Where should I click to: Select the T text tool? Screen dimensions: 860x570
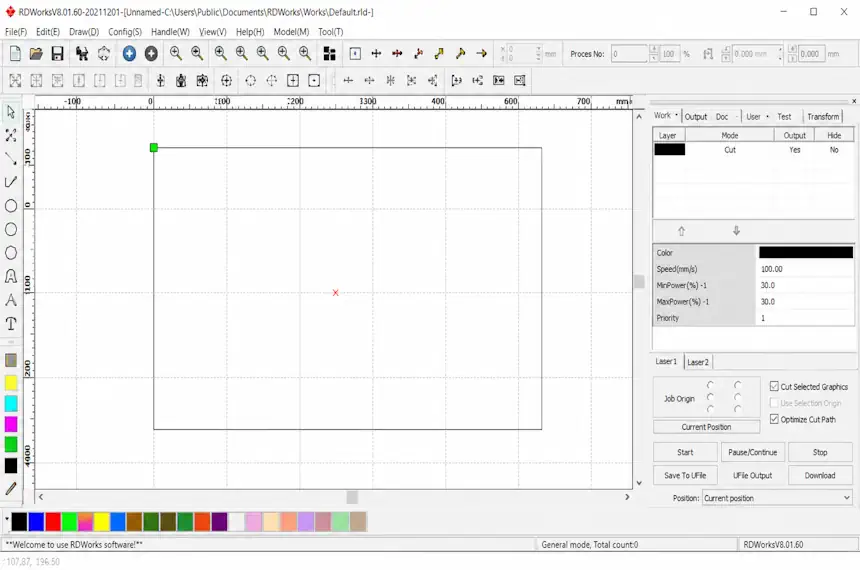[x=11, y=324]
